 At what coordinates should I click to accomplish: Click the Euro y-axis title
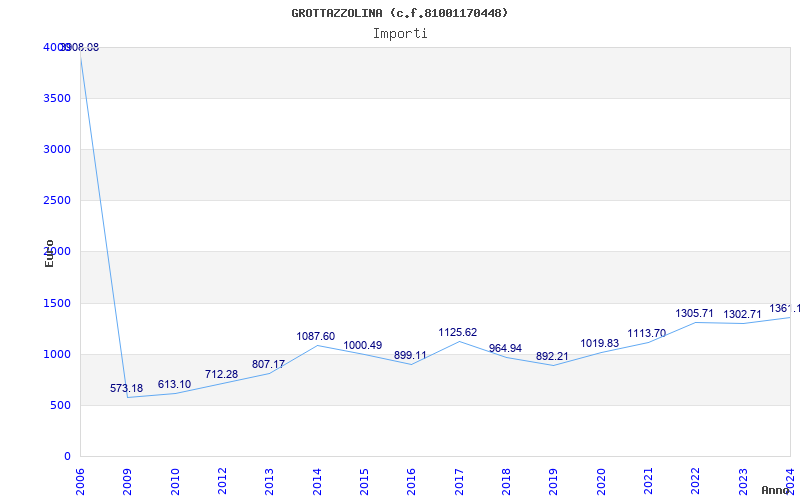click(49, 253)
